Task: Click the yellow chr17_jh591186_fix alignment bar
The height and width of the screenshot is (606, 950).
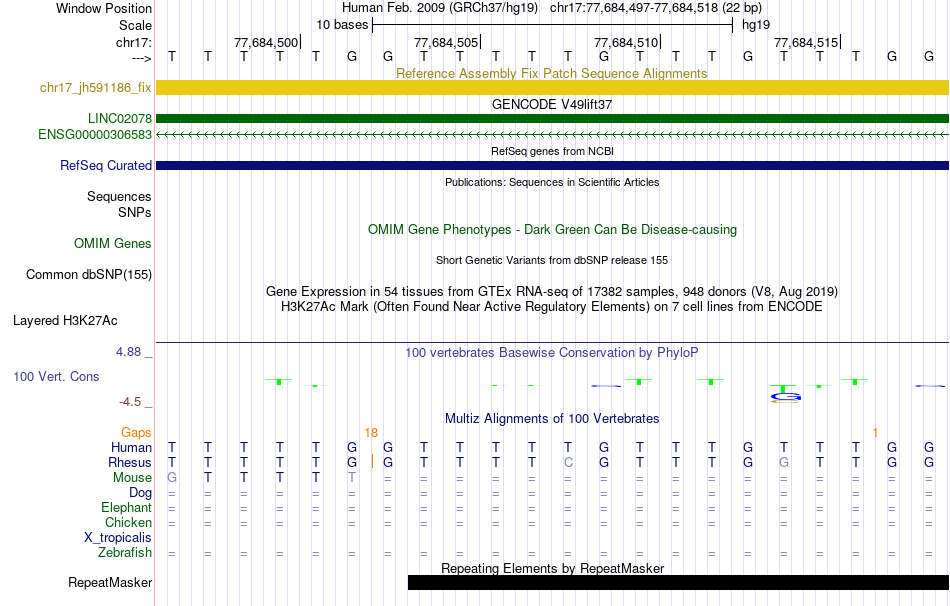Action: pos(552,87)
